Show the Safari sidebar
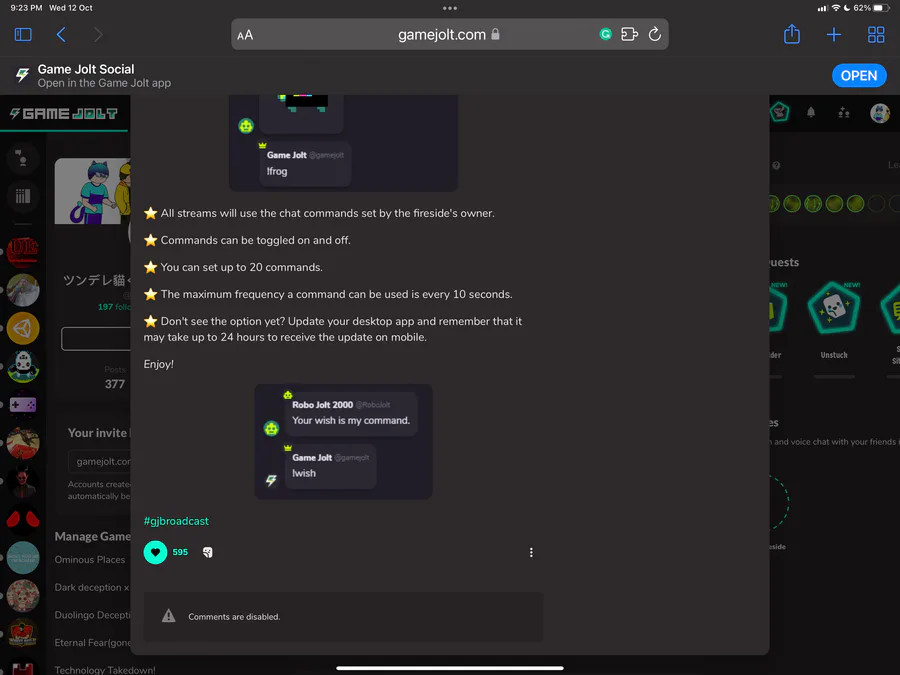Screen dimensions: 900x675 tap(23, 35)
